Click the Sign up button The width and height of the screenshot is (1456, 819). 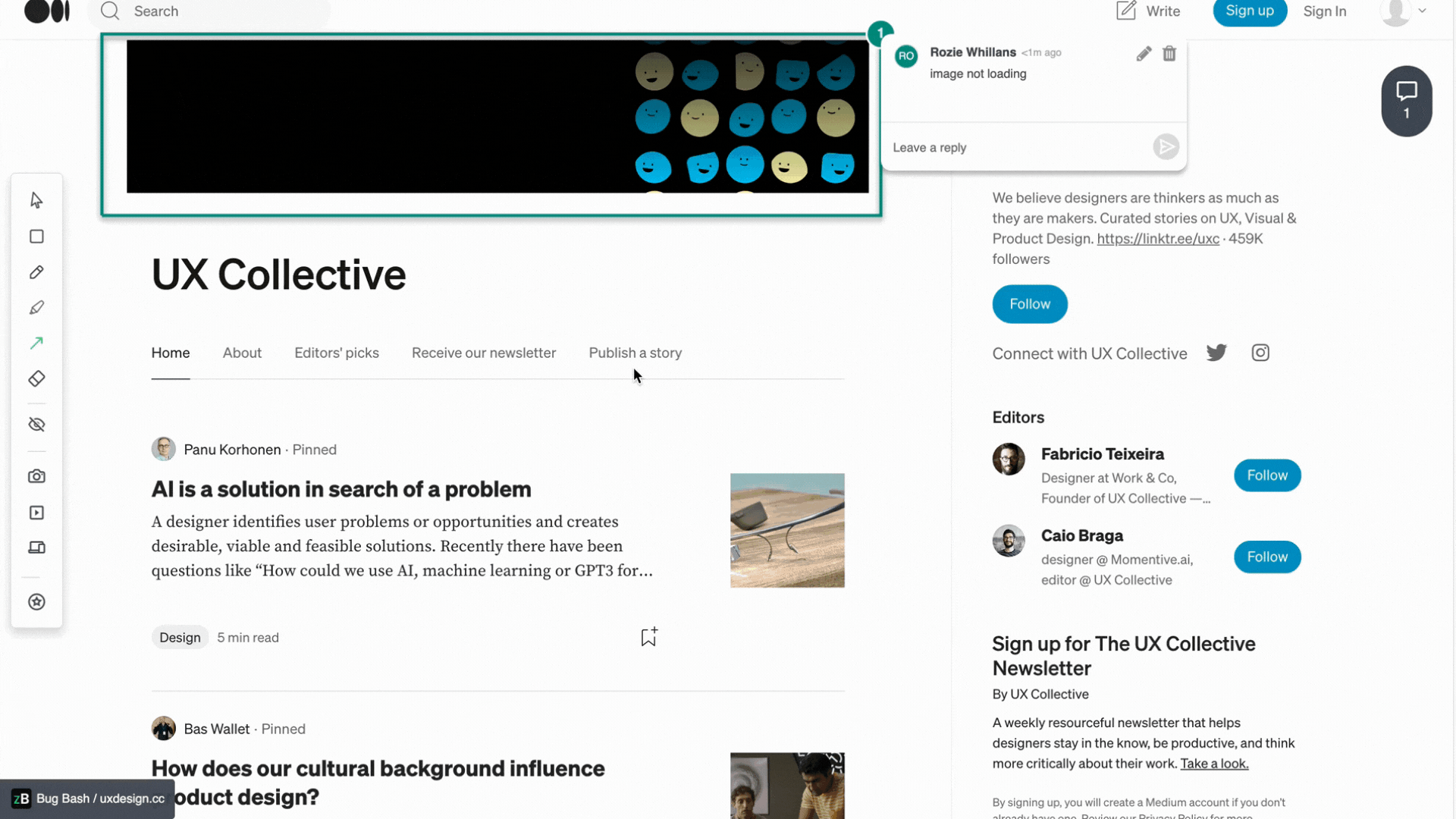pyautogui.click(x=1250, y=10)
